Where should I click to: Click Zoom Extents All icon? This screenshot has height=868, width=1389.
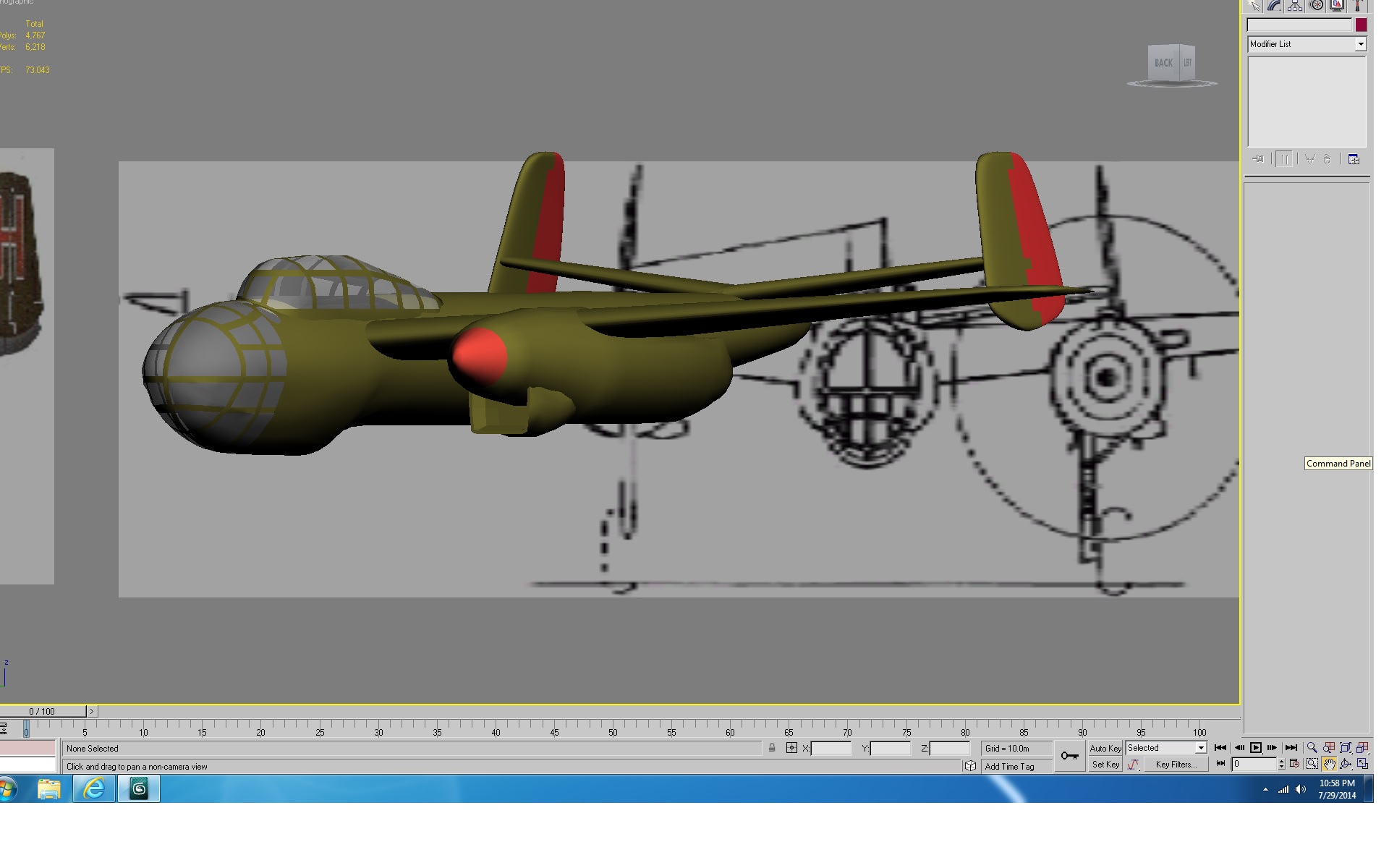click(x=1363, y=748)
